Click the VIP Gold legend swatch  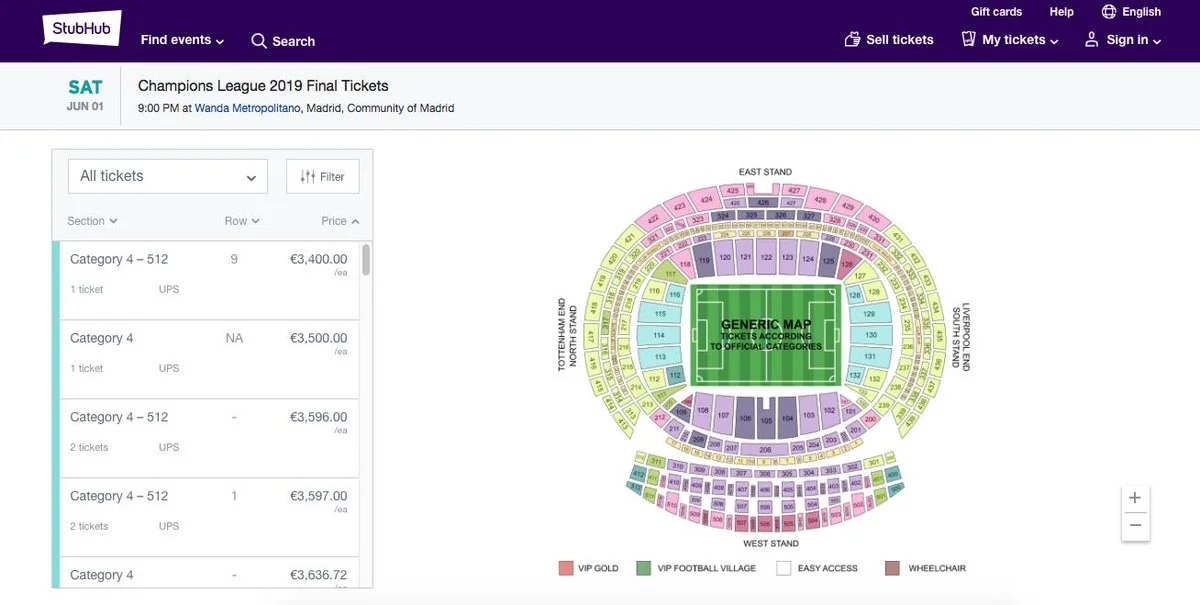click(x=566, y=568)
